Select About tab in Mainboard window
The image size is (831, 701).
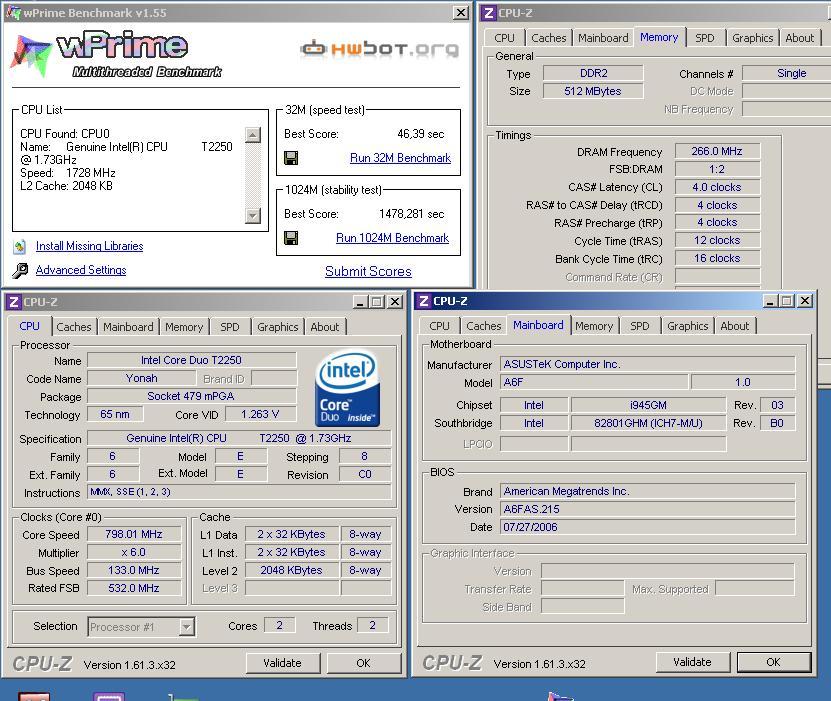(735, 326)
